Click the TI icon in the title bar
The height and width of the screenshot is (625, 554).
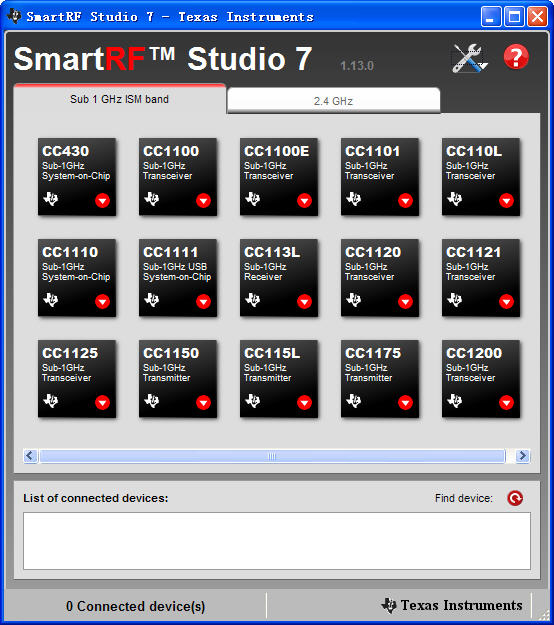point(14,16)
